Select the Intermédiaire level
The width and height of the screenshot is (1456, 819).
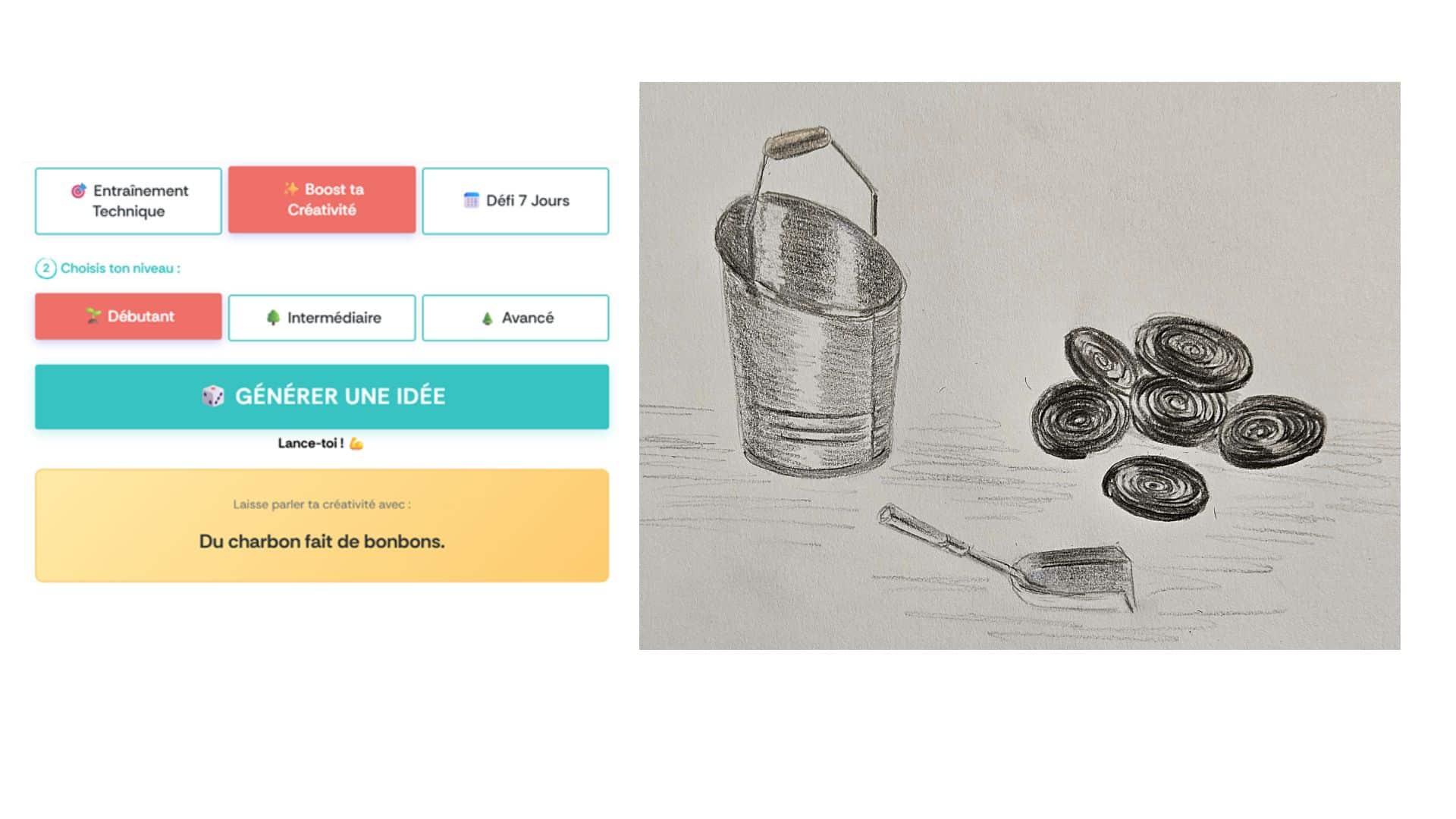[322, 318]
